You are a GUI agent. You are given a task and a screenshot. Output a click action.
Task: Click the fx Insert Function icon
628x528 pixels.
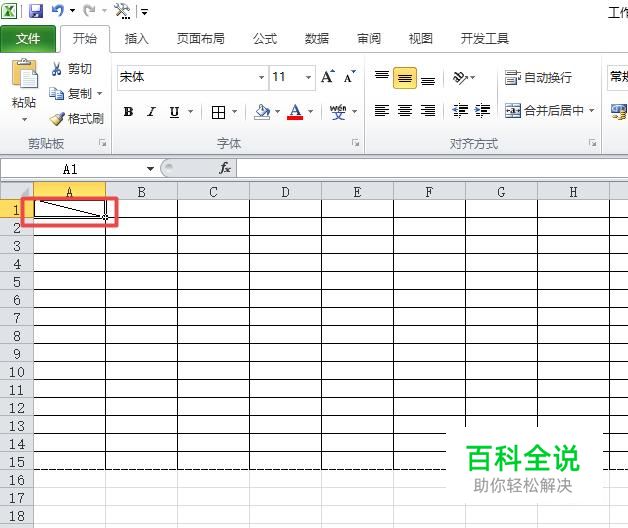tap(225, 168)
